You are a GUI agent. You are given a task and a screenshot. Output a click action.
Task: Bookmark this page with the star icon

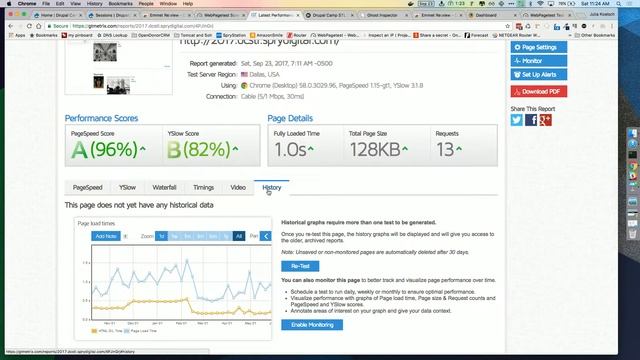pyautogui.click(x=507, y=26)
